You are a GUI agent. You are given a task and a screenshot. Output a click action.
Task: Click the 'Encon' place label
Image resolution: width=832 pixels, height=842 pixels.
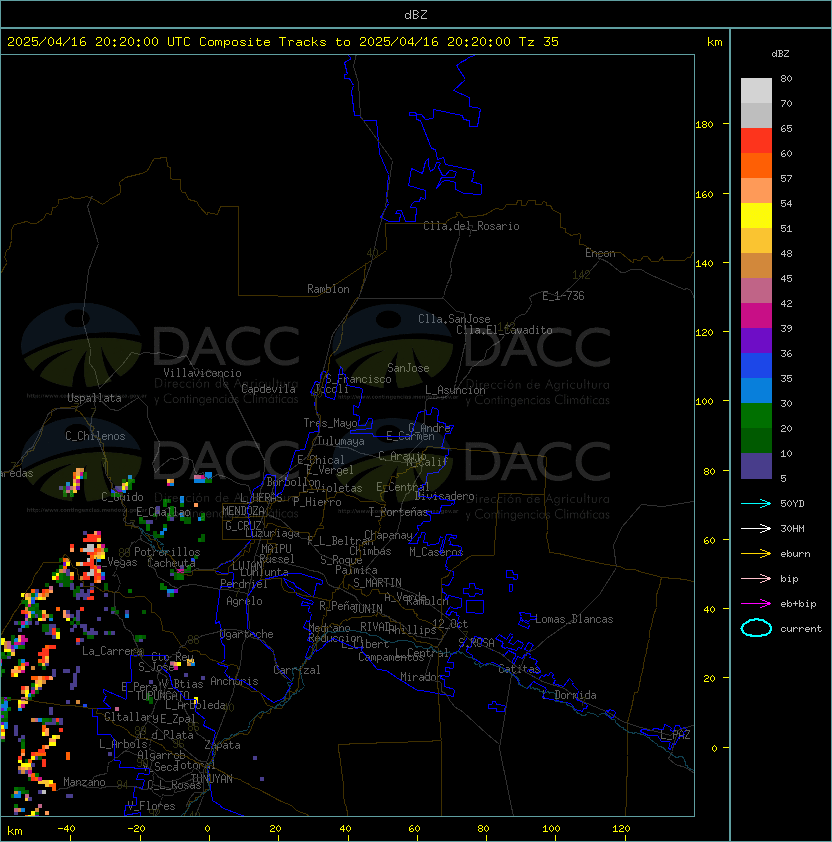600,253
